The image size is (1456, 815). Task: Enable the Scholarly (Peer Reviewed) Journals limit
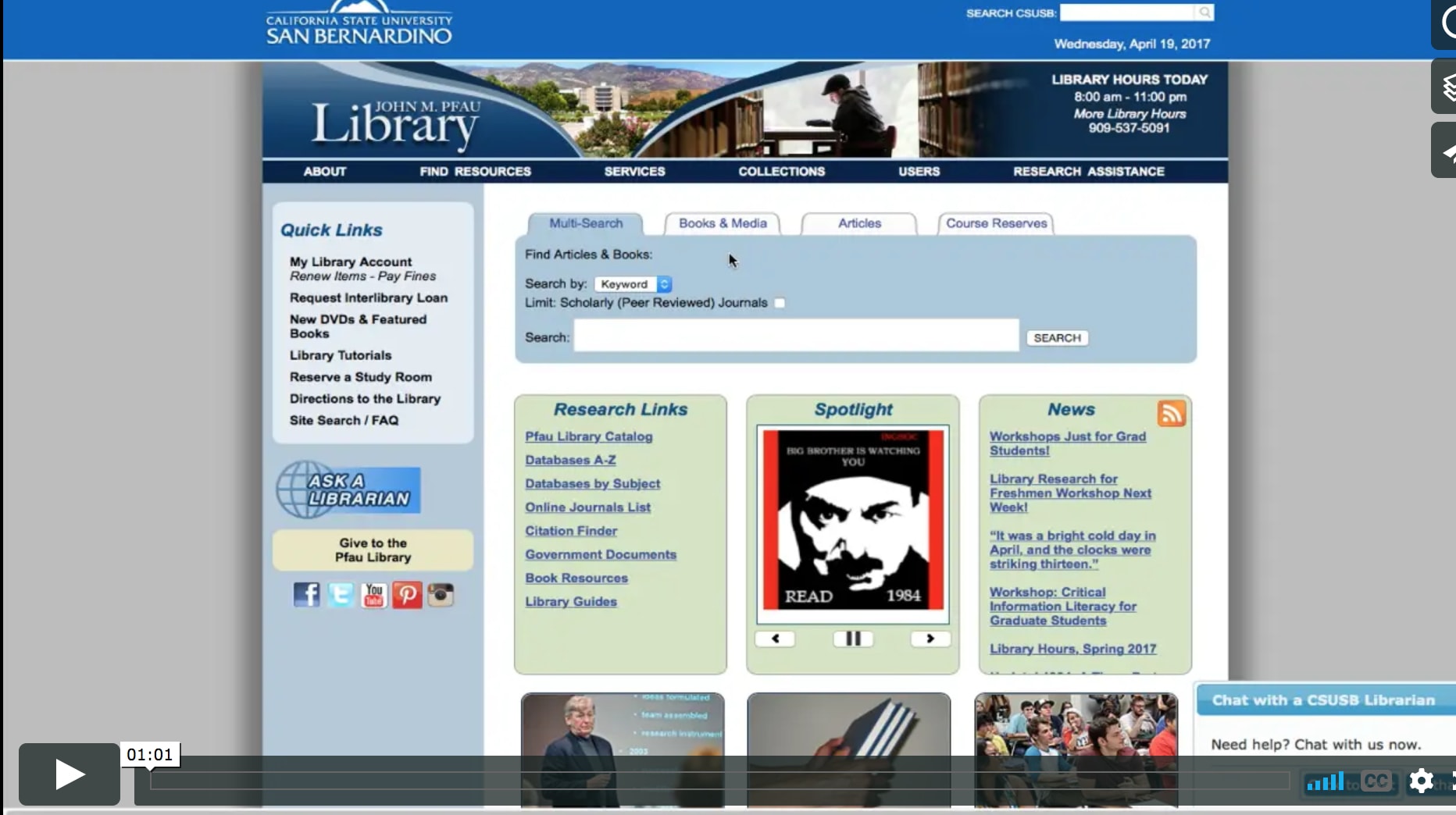click(x=780, y=303)
